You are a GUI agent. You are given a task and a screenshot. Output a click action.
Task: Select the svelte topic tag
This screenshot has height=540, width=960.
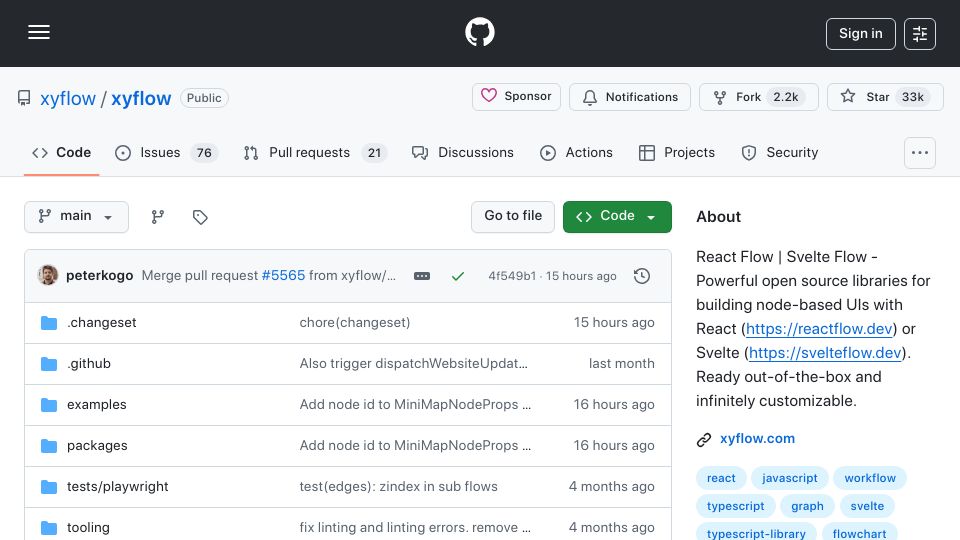click(867, 506)
